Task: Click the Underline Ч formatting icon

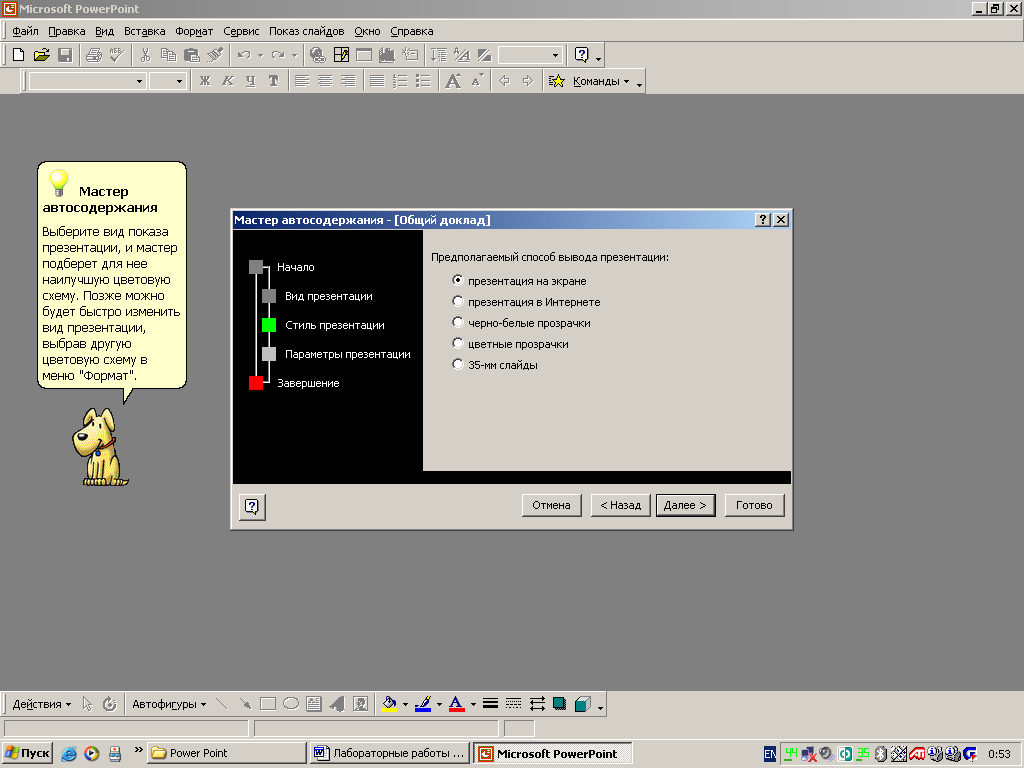Action: pyautogui.click(x=251, y=81)
